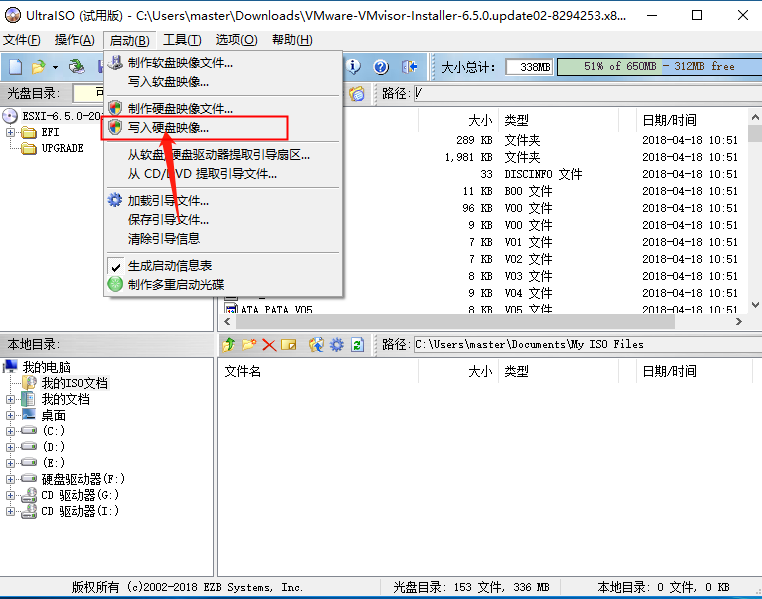Click the local go-up-folder icon
762x599 pixels.
(229, 344)
